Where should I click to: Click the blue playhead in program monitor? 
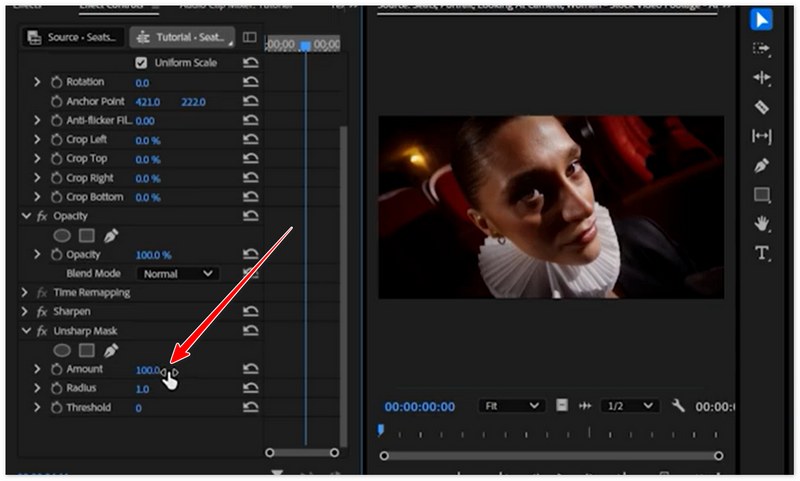point(380,430)
